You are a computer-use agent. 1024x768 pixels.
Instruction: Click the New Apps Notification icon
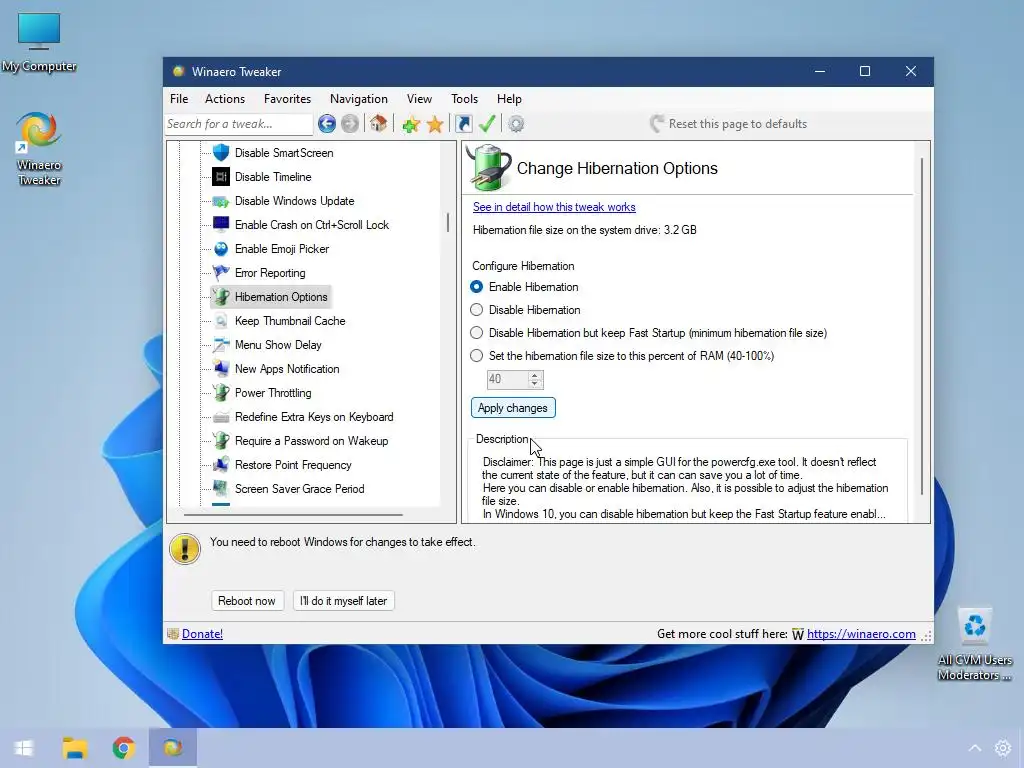(221, 369)
